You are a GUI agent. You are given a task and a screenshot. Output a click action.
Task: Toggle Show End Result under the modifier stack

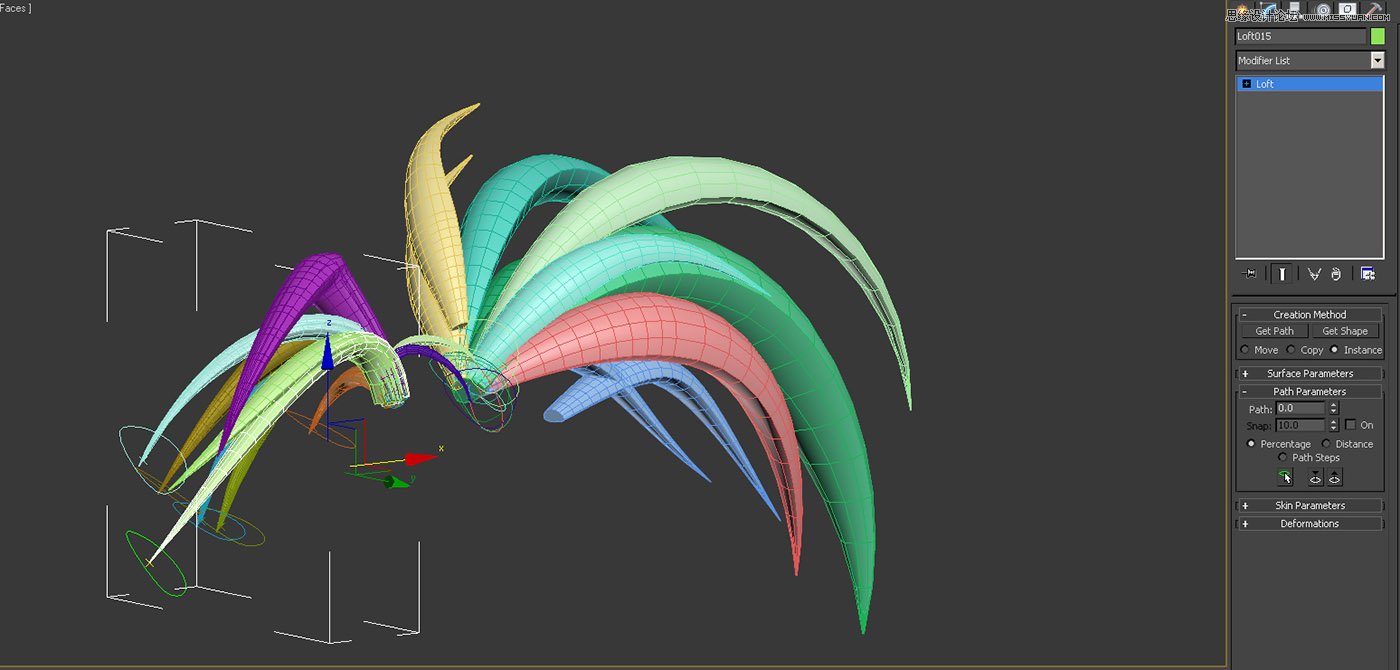(1281, 273)
